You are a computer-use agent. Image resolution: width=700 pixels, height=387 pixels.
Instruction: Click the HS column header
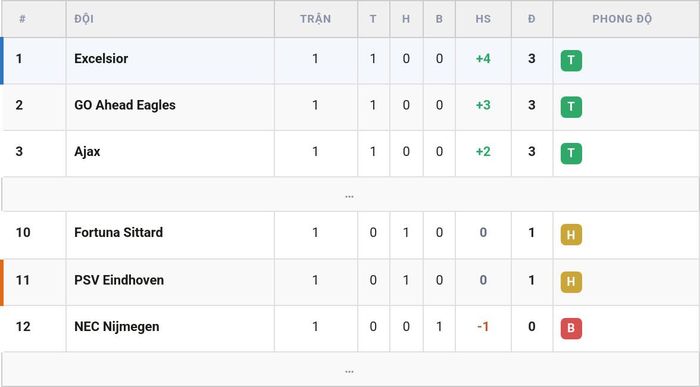pos(483,19)
